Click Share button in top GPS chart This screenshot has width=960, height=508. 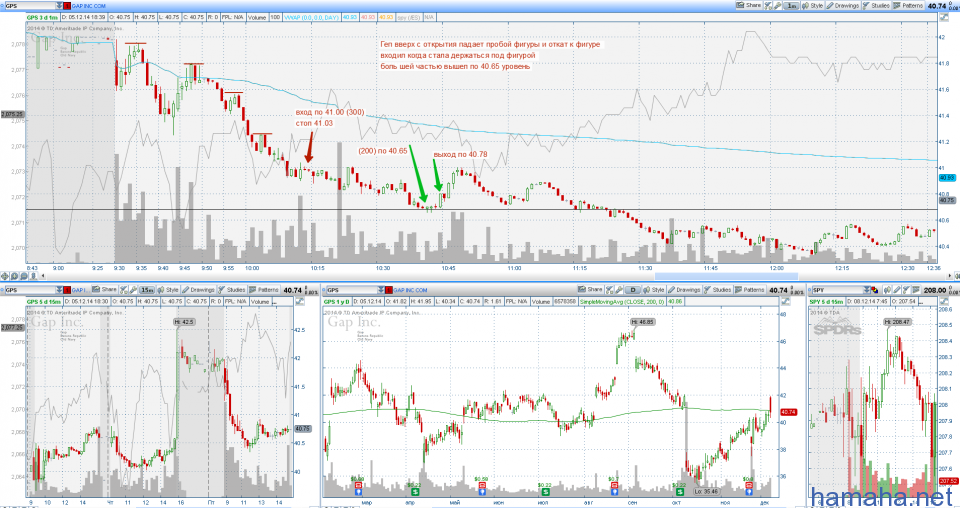tap(749, 6)
